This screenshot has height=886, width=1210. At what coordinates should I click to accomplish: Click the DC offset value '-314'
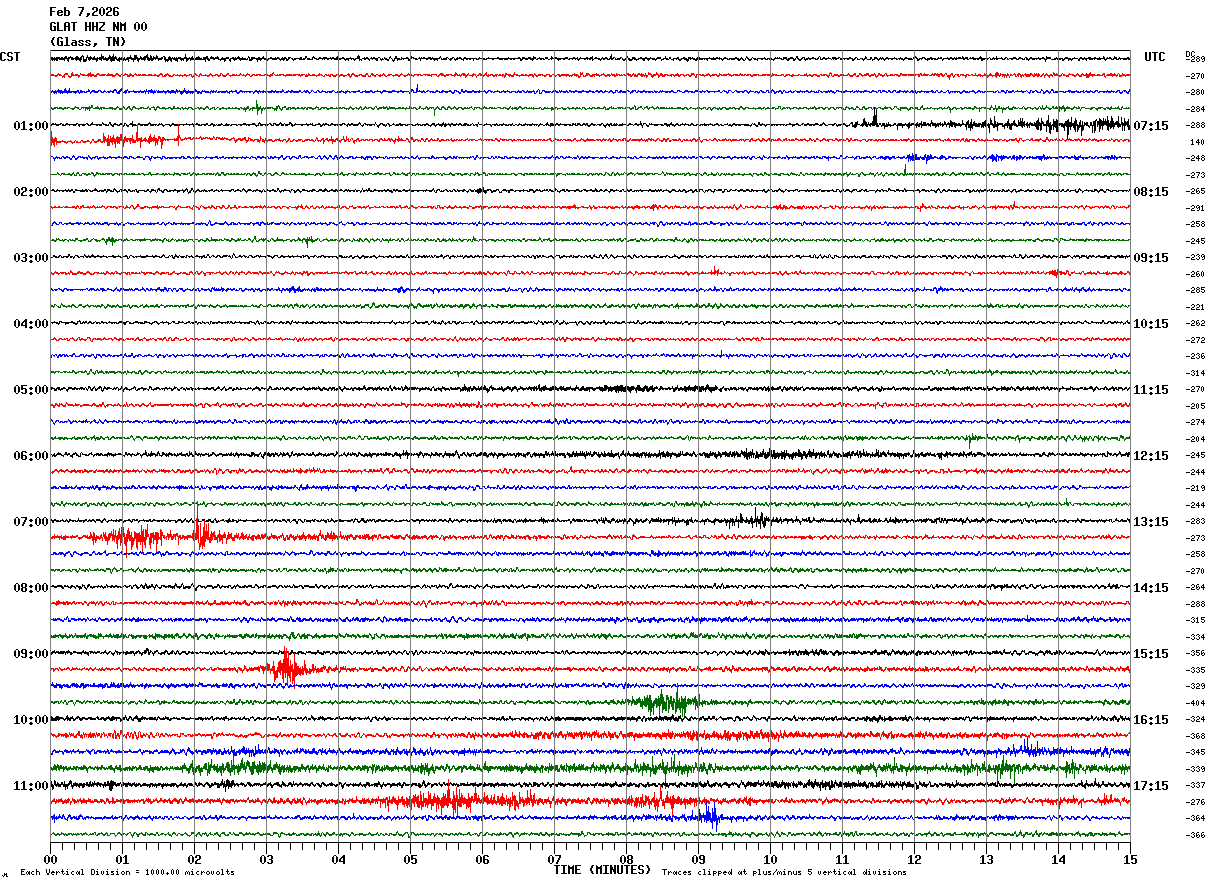pyautogui.click(x=1196, y=373)
